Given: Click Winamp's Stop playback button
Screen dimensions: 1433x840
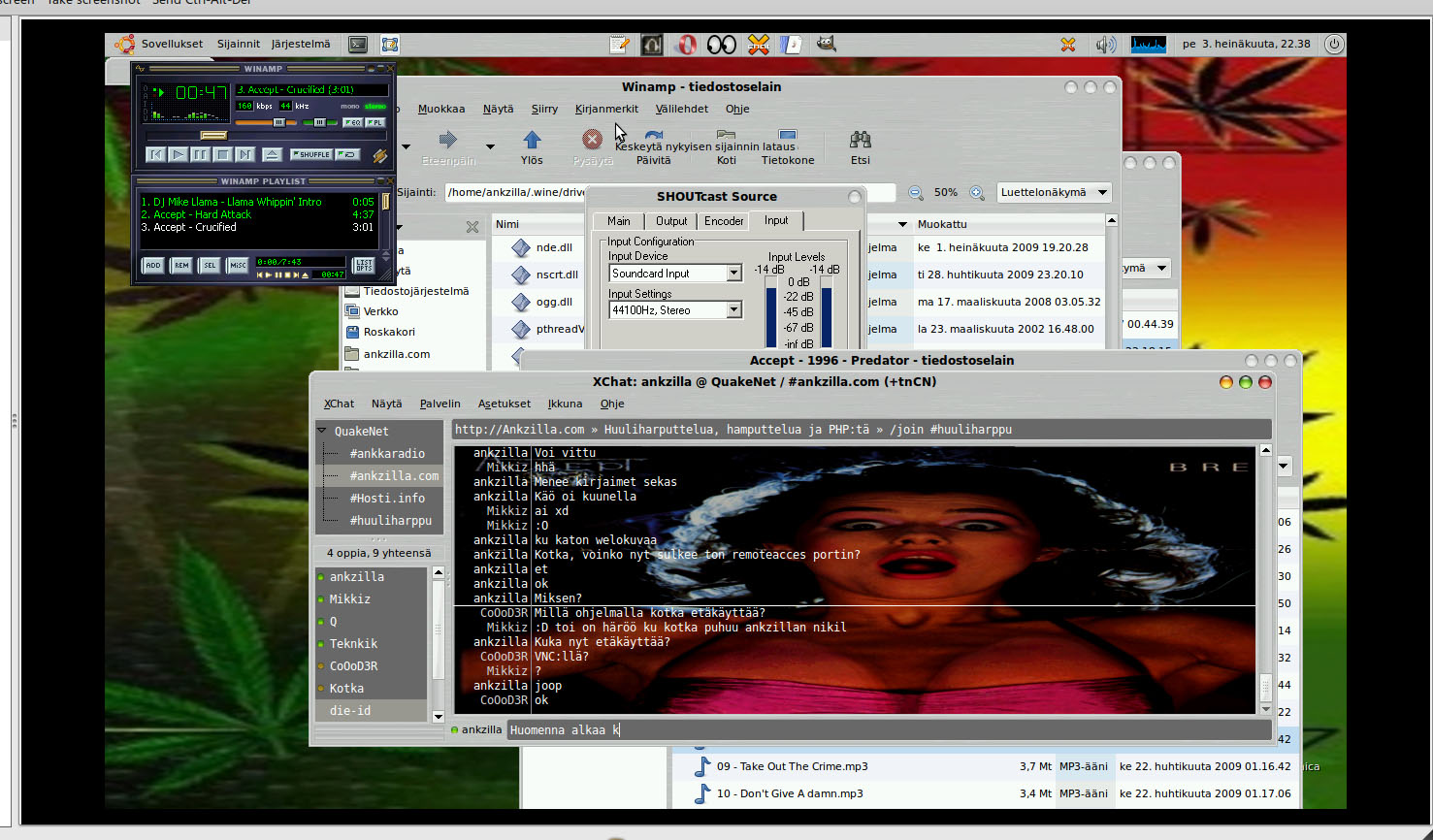Looking at the screenshot, I should pyautogui.click(x=222, y=154).
